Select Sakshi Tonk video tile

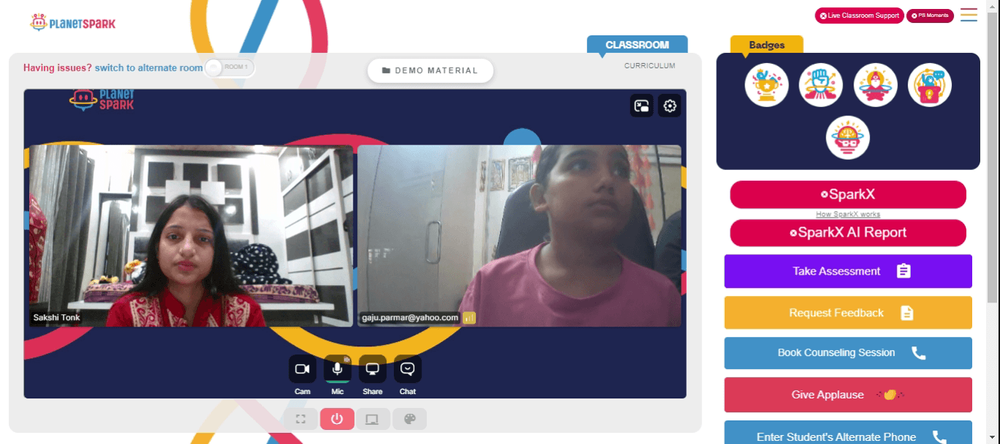coord(191,236)
